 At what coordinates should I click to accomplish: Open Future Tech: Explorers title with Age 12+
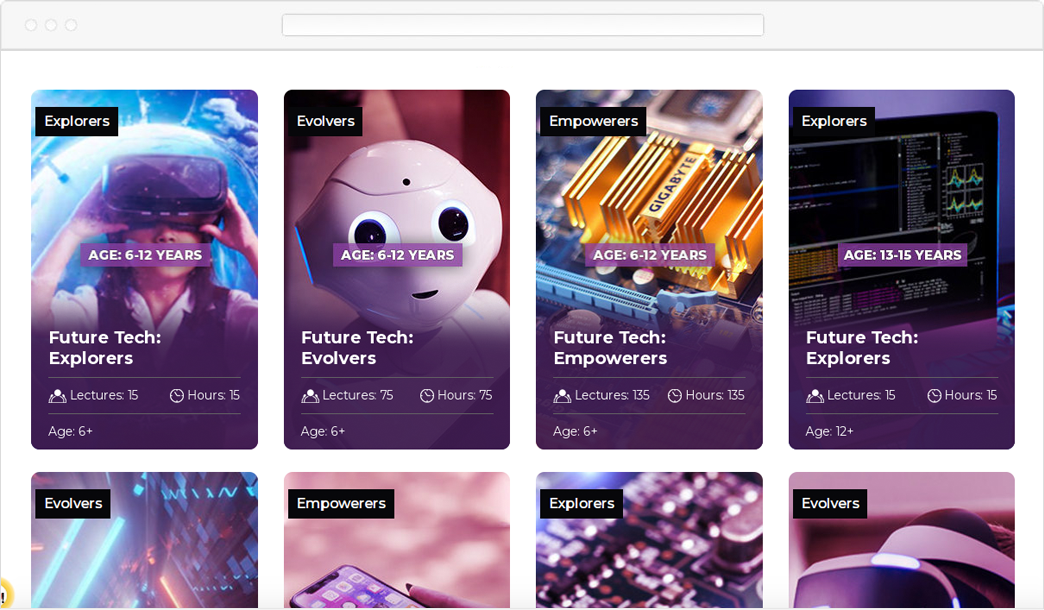[862, 348]
